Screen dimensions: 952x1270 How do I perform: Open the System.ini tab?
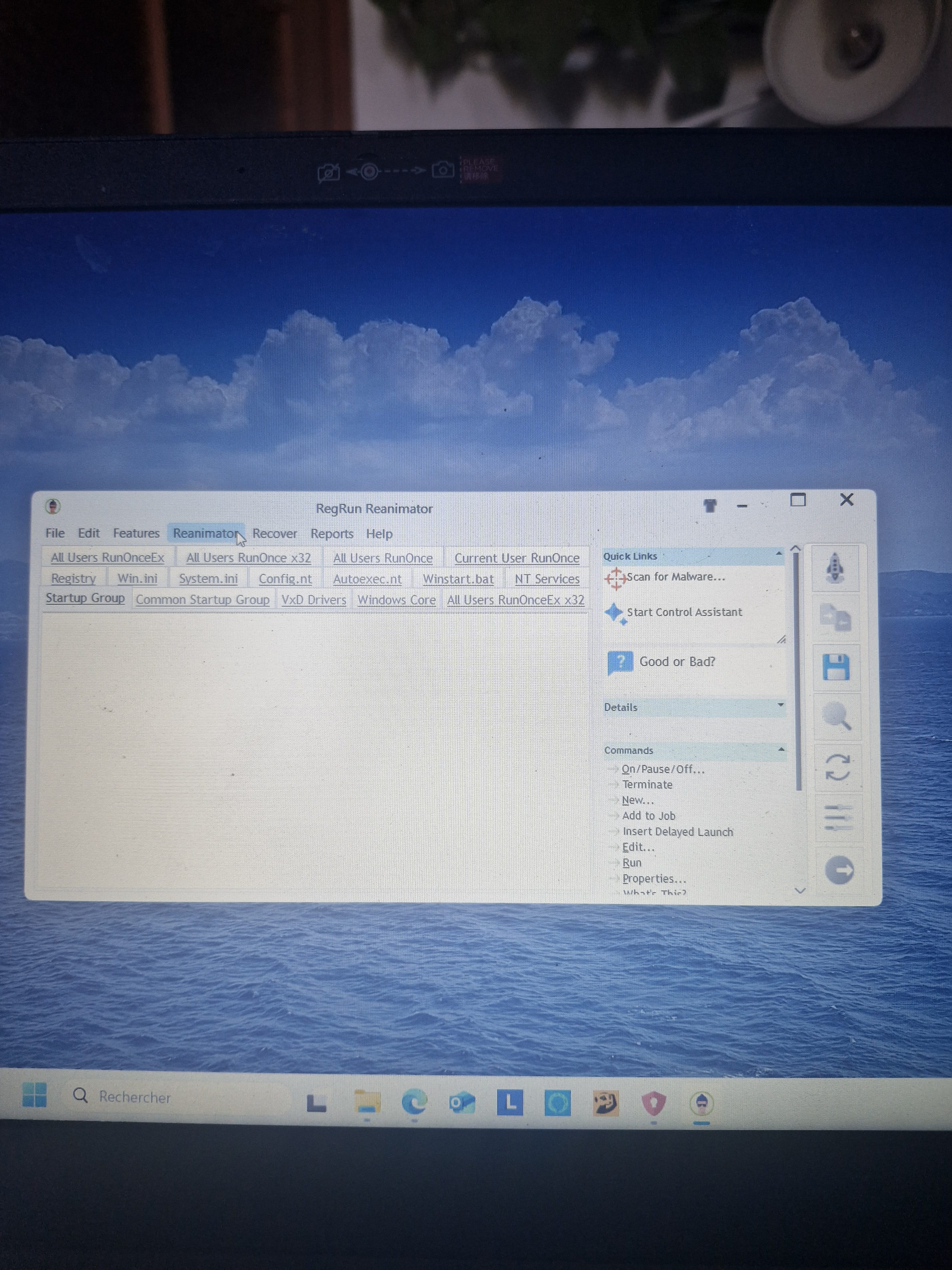tap(208, 579)
